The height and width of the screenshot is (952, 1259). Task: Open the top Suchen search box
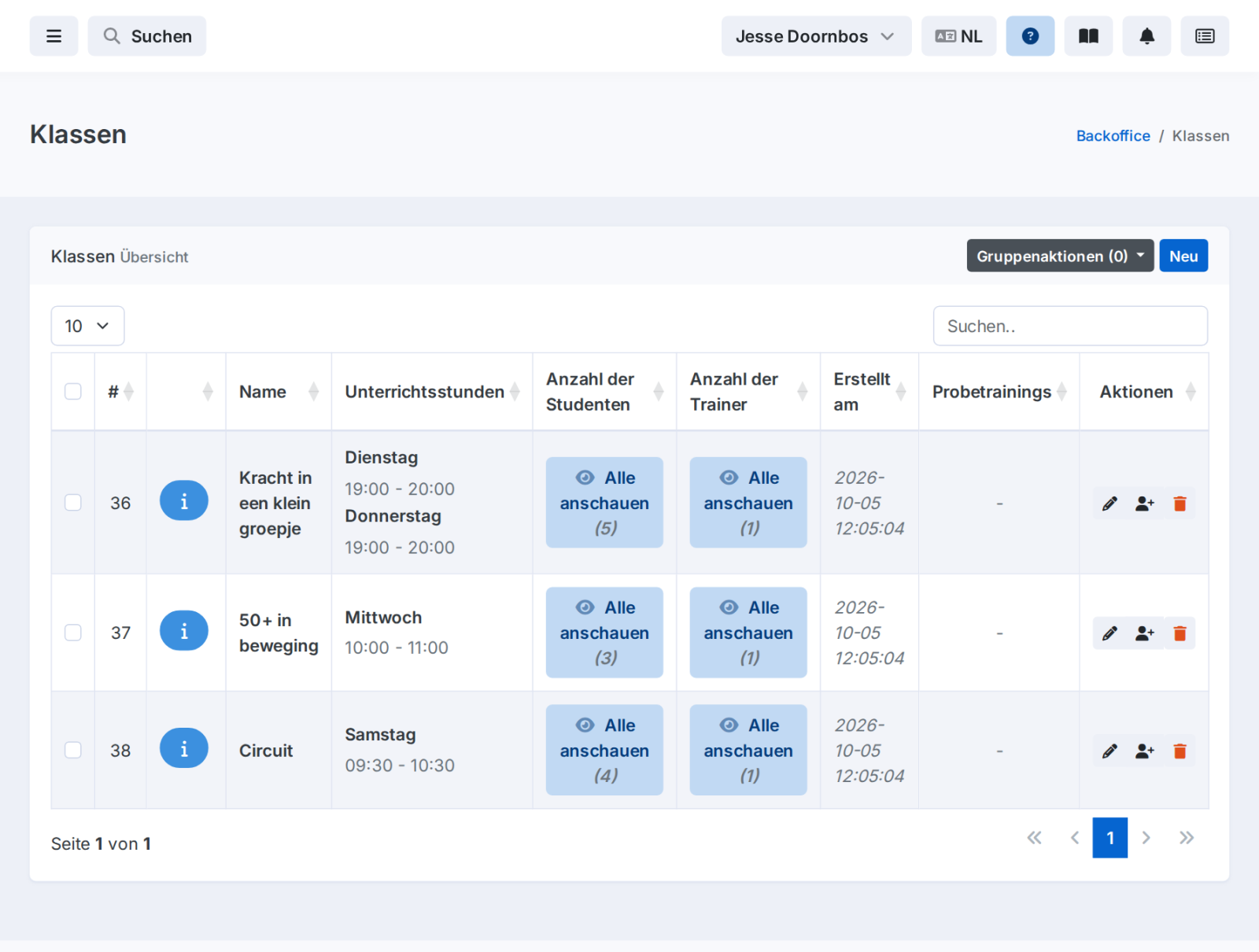pyautogui.click(x=147, y=36)
